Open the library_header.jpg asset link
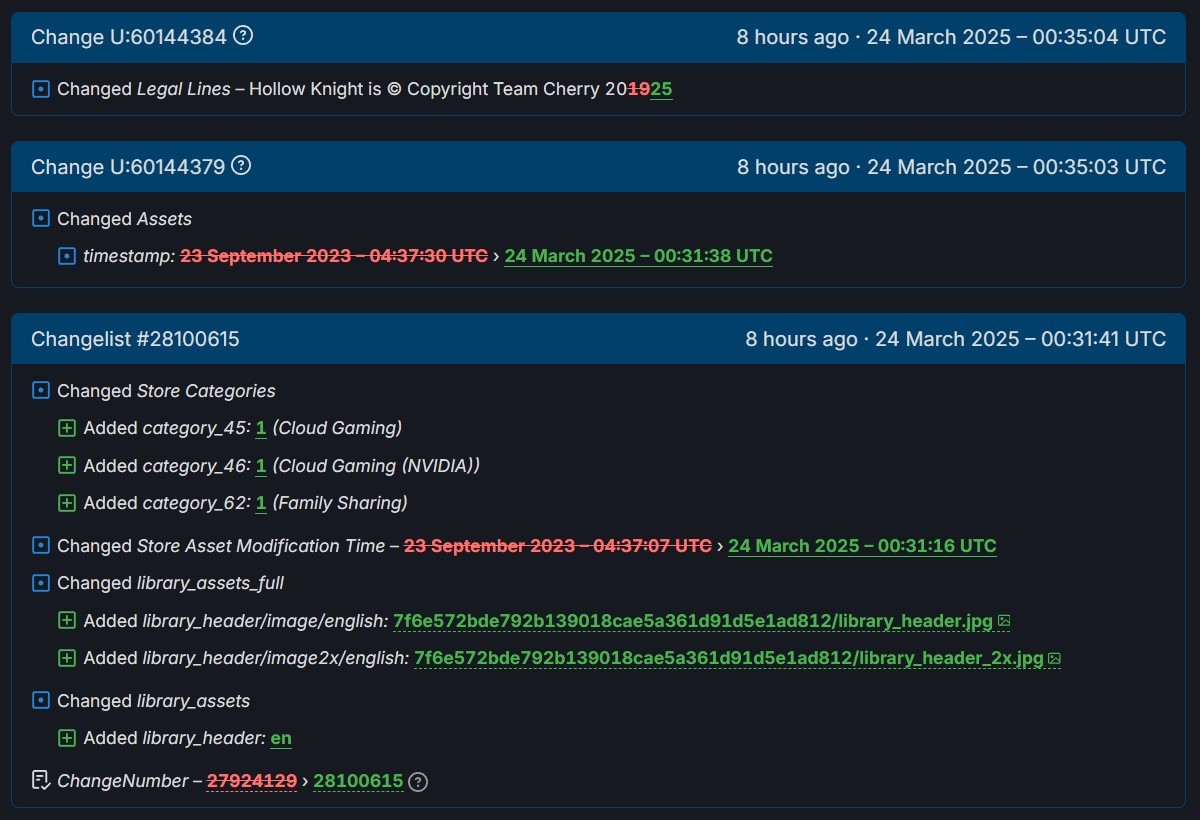The height and width of the screenshot is (820, 1200). [693, 621]
